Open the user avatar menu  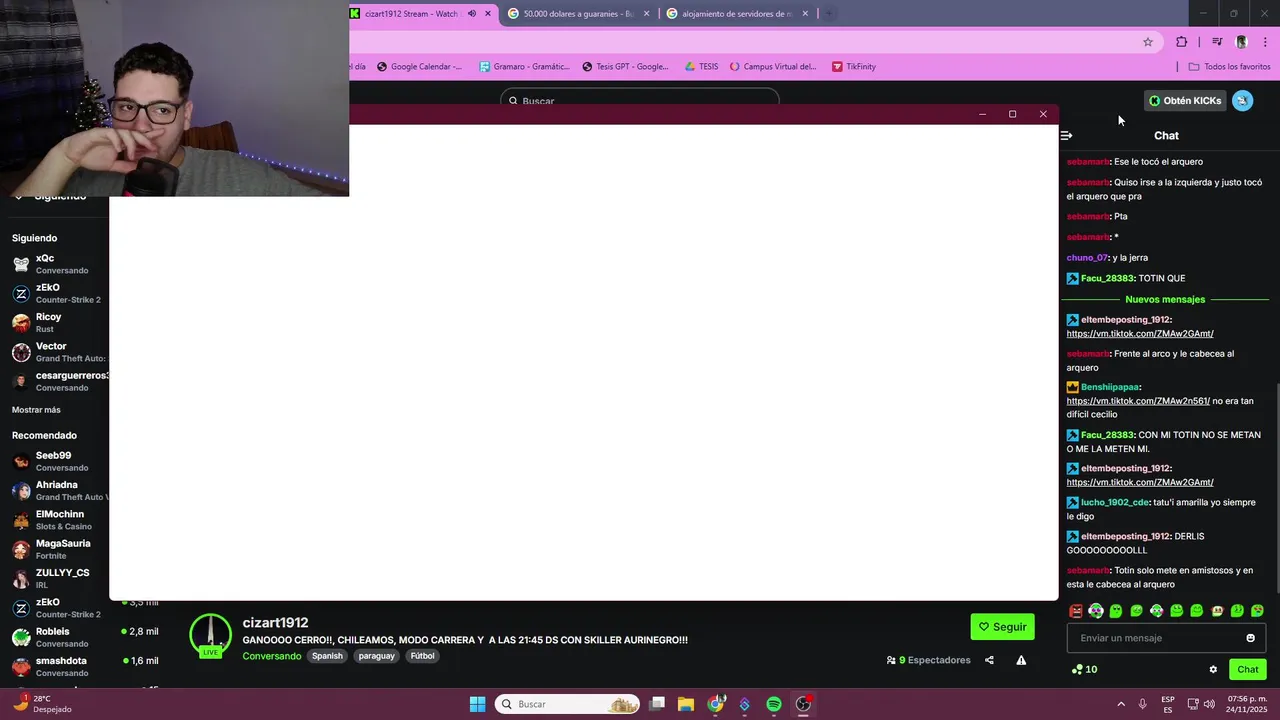click(1242, 100)
